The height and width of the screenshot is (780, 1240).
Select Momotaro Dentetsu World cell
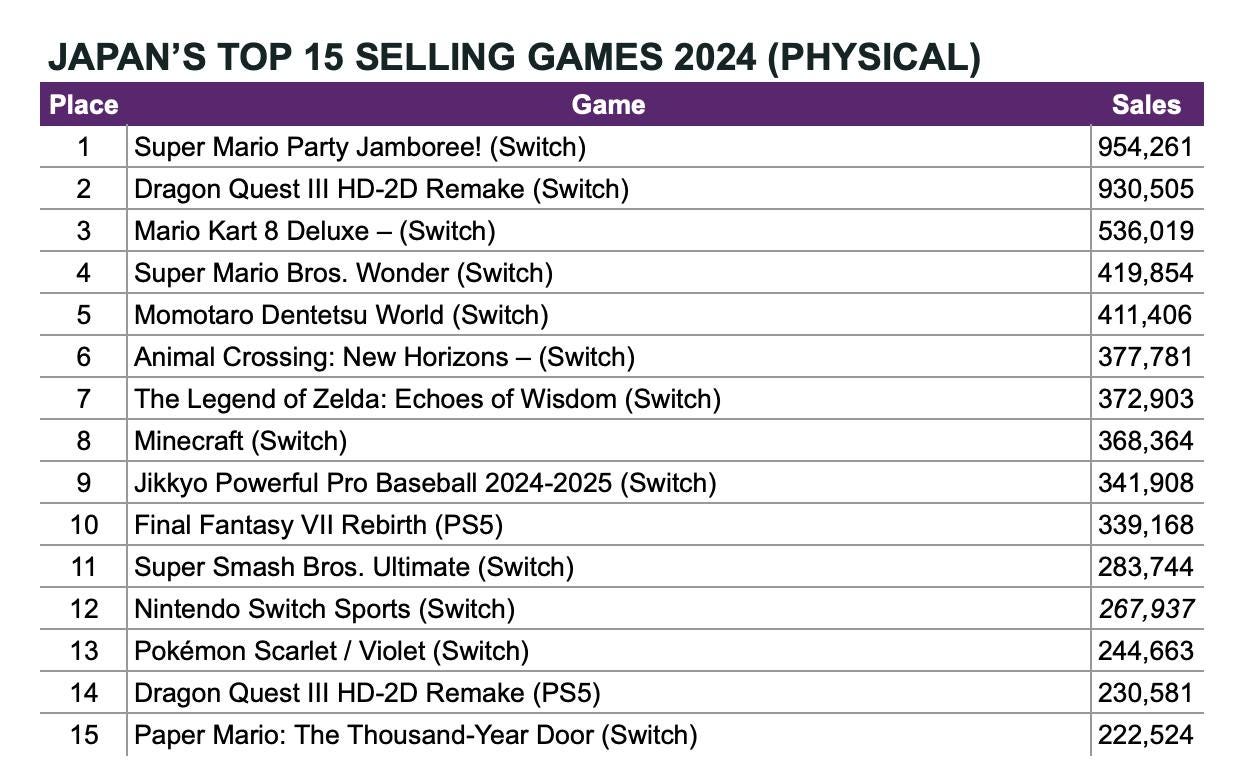341,315
